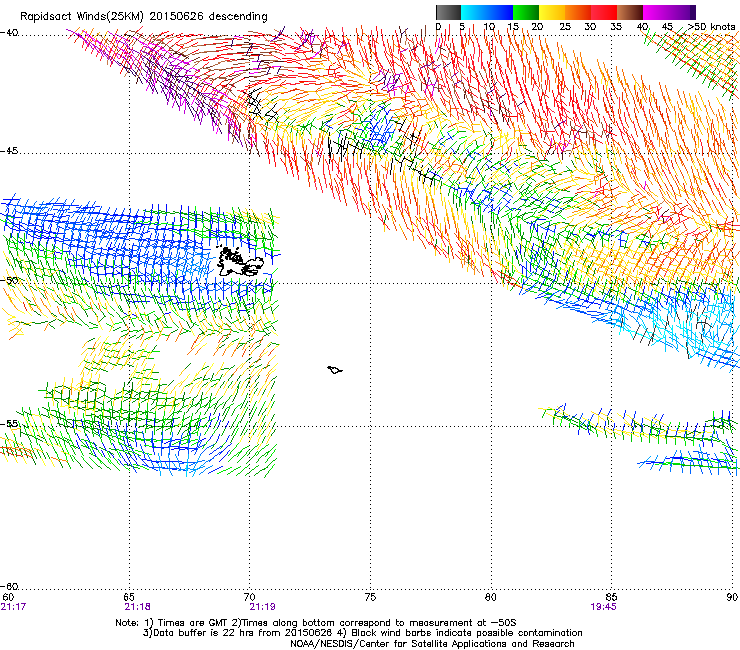Viewport: 740px width, 650px height.
Task: Click the brown 35-40 knots legend segment
Action: (630, 12)
